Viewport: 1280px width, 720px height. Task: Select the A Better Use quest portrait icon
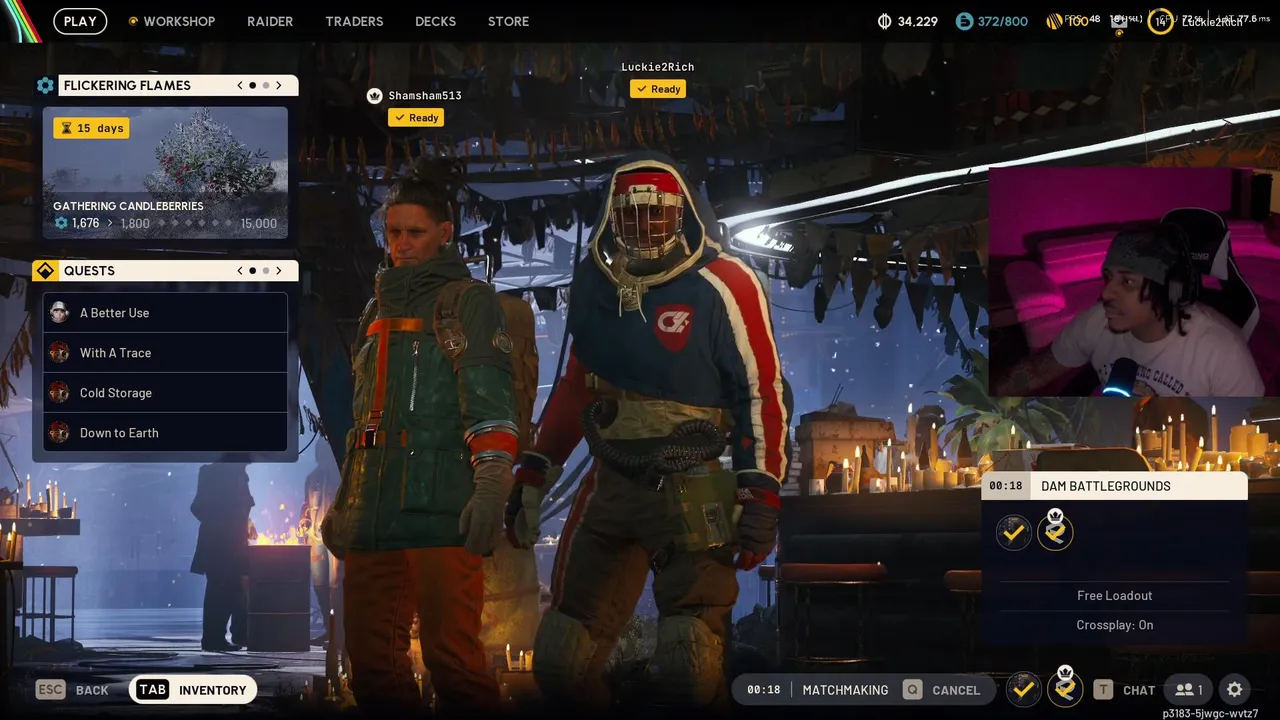(x=60, y=313)
